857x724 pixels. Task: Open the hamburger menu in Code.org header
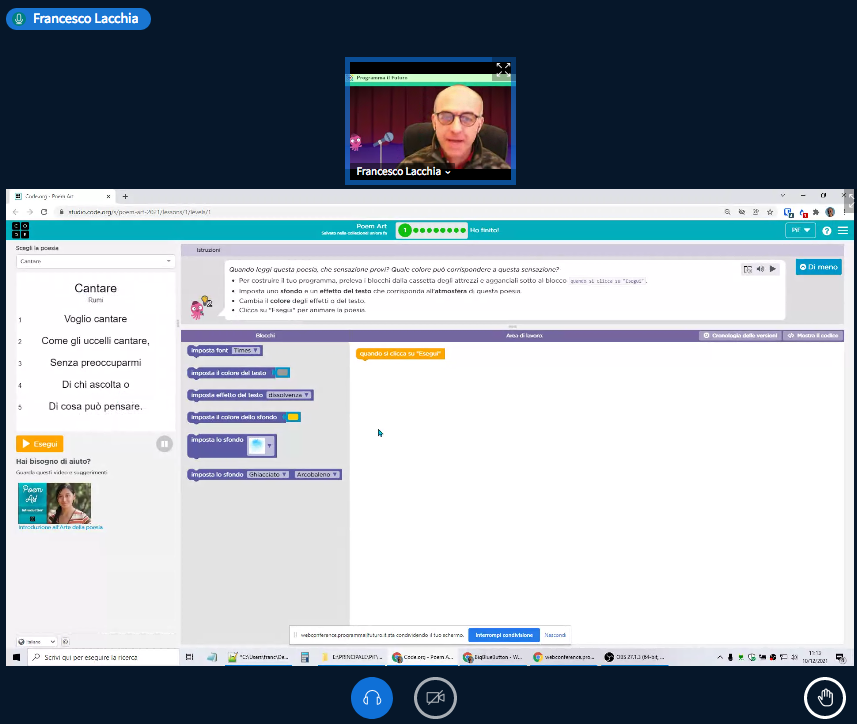point(843,231)
